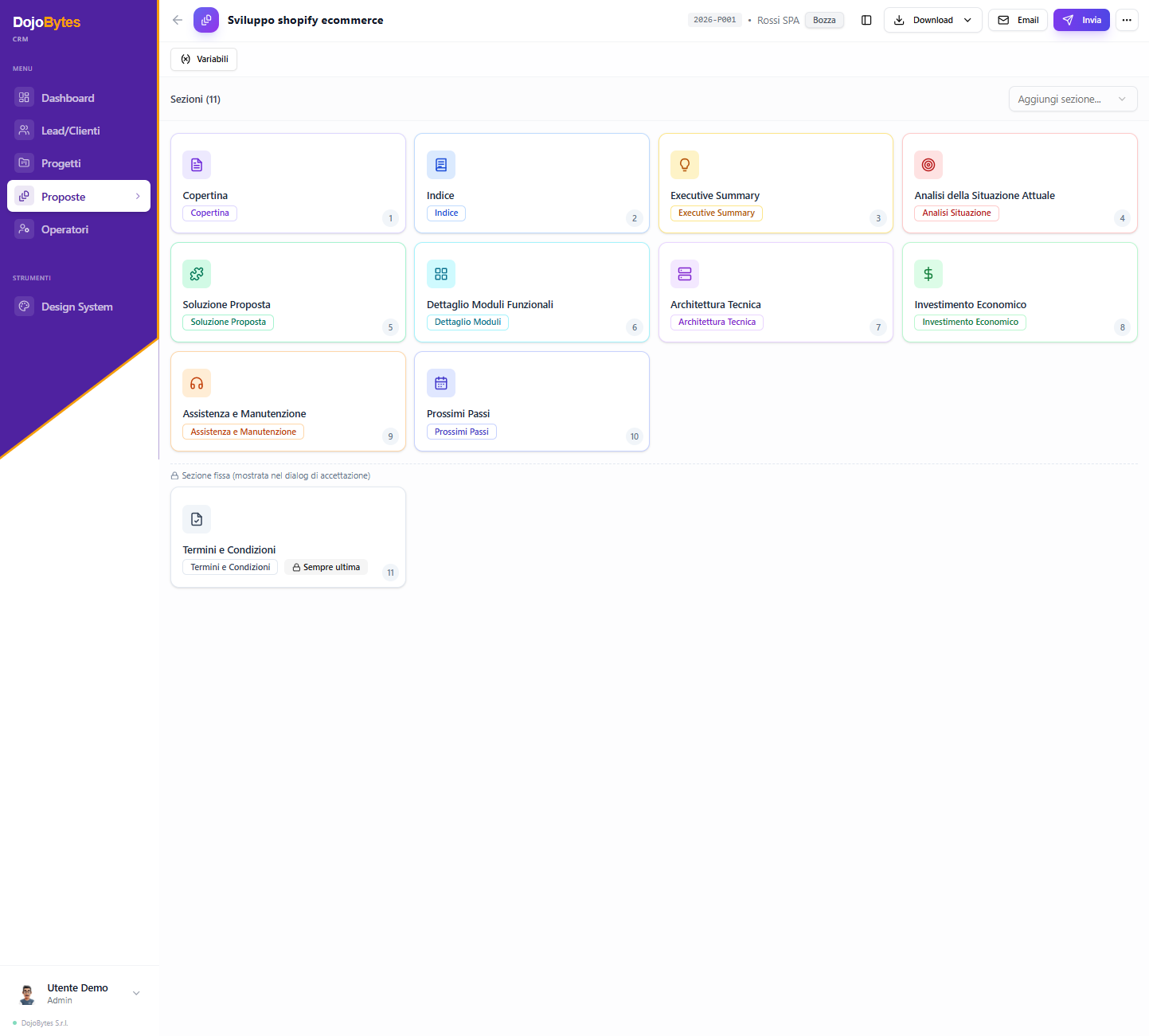Open the Variabili panel button

pos(204,59)
